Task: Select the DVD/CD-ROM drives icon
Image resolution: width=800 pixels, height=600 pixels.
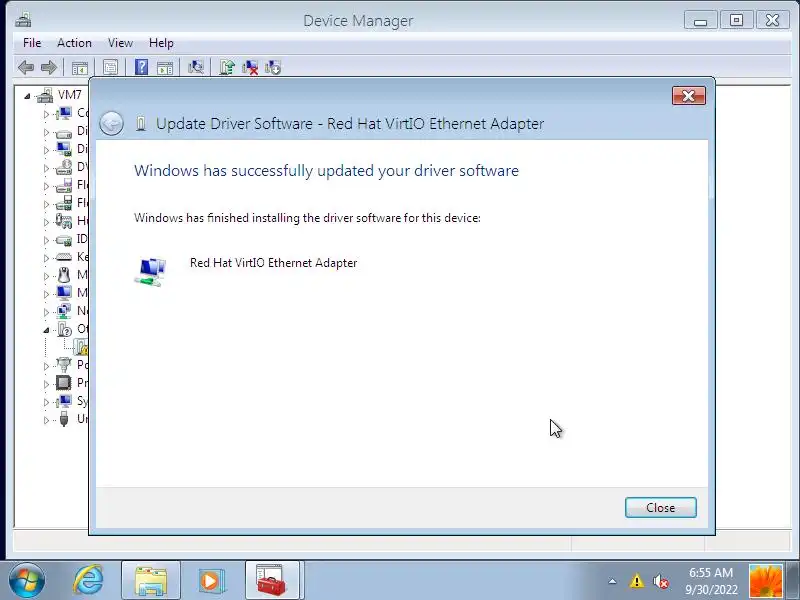Action: coord(64,167)
